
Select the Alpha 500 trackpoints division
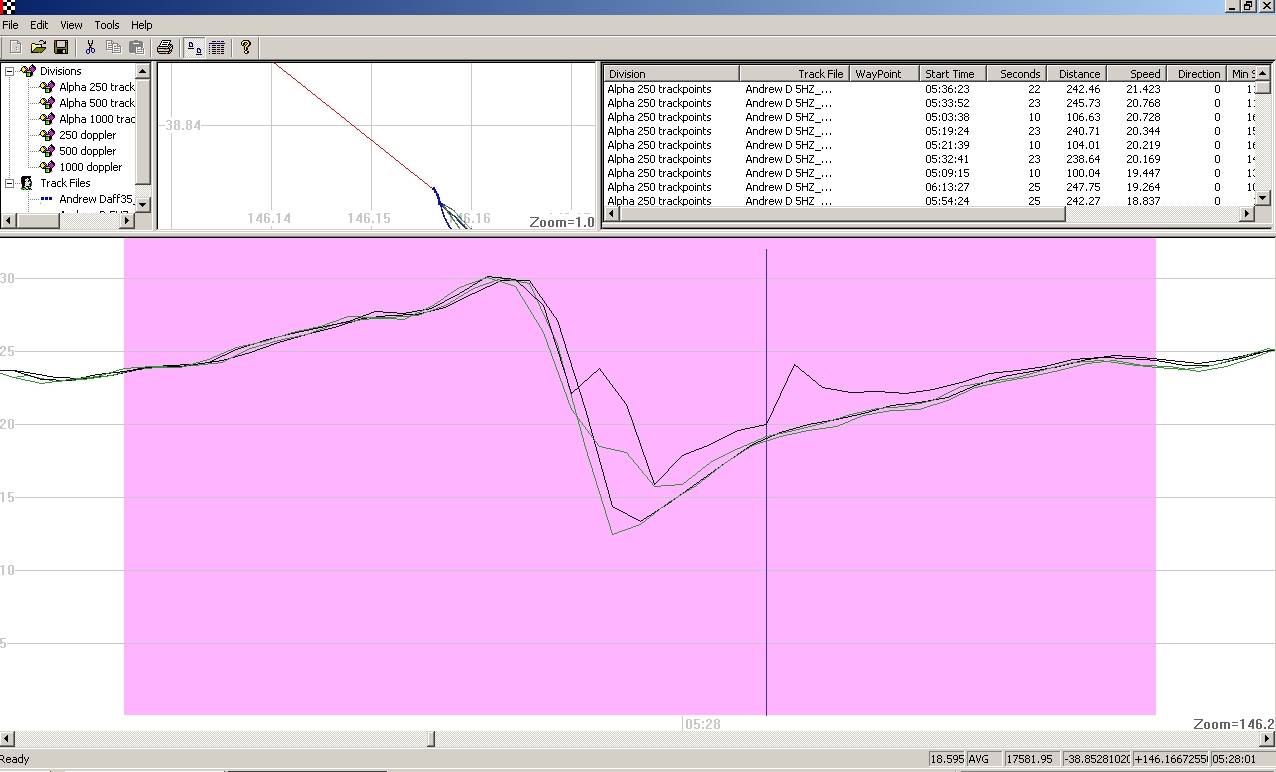click(96, 103)
